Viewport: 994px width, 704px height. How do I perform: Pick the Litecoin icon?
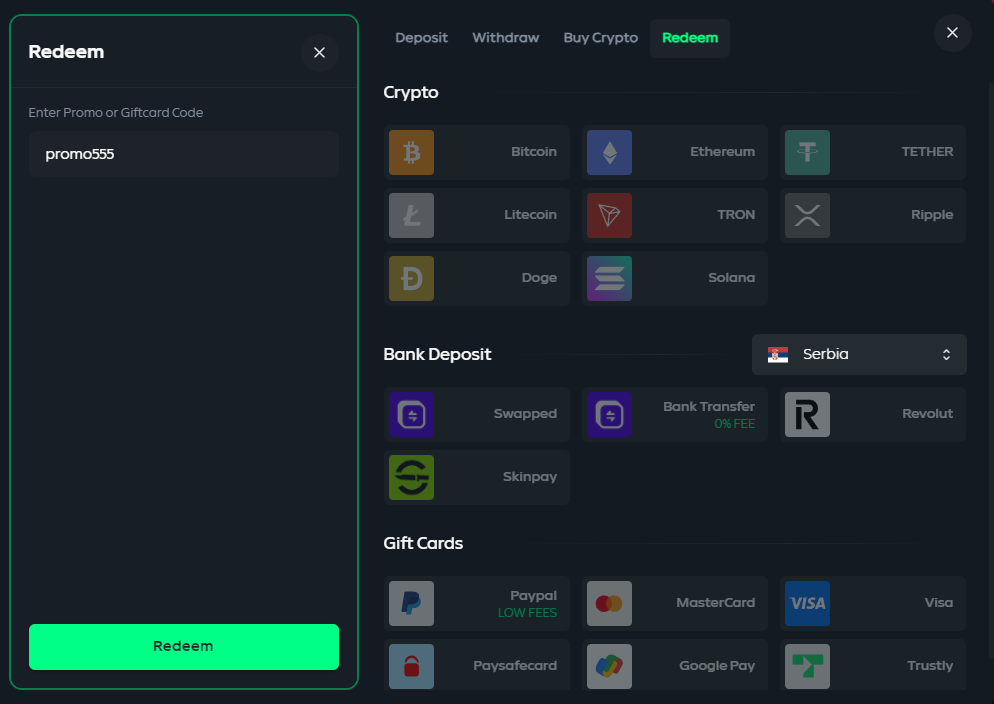[411, 214]
